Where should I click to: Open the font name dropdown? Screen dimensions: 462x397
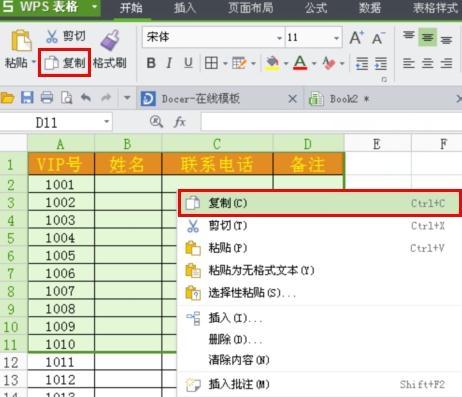[279, 38]
